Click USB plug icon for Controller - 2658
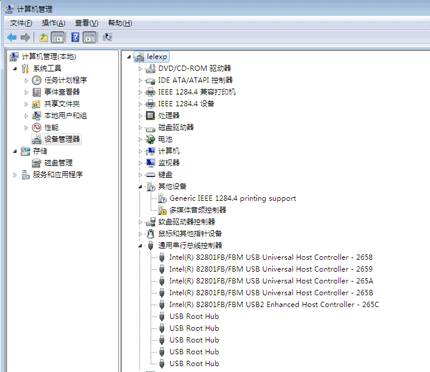 click(162, 257)
